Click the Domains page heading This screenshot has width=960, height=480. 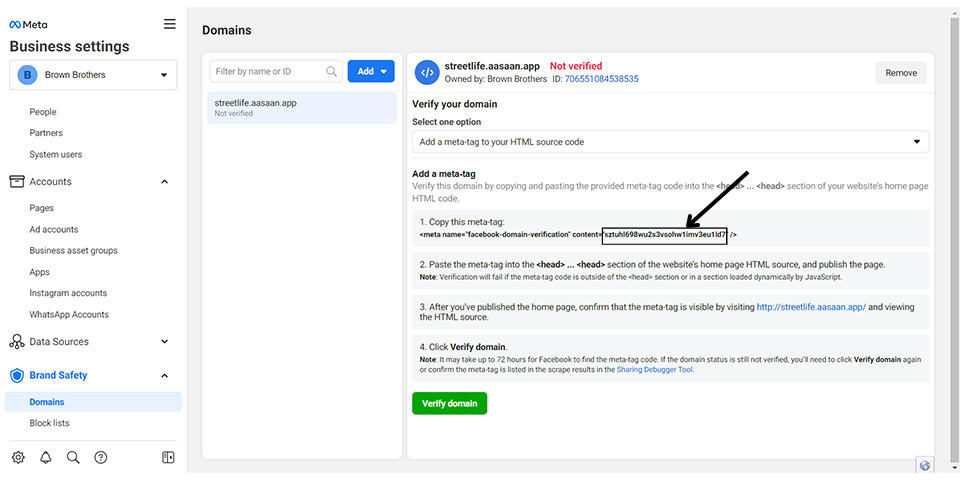coord(227,30)
